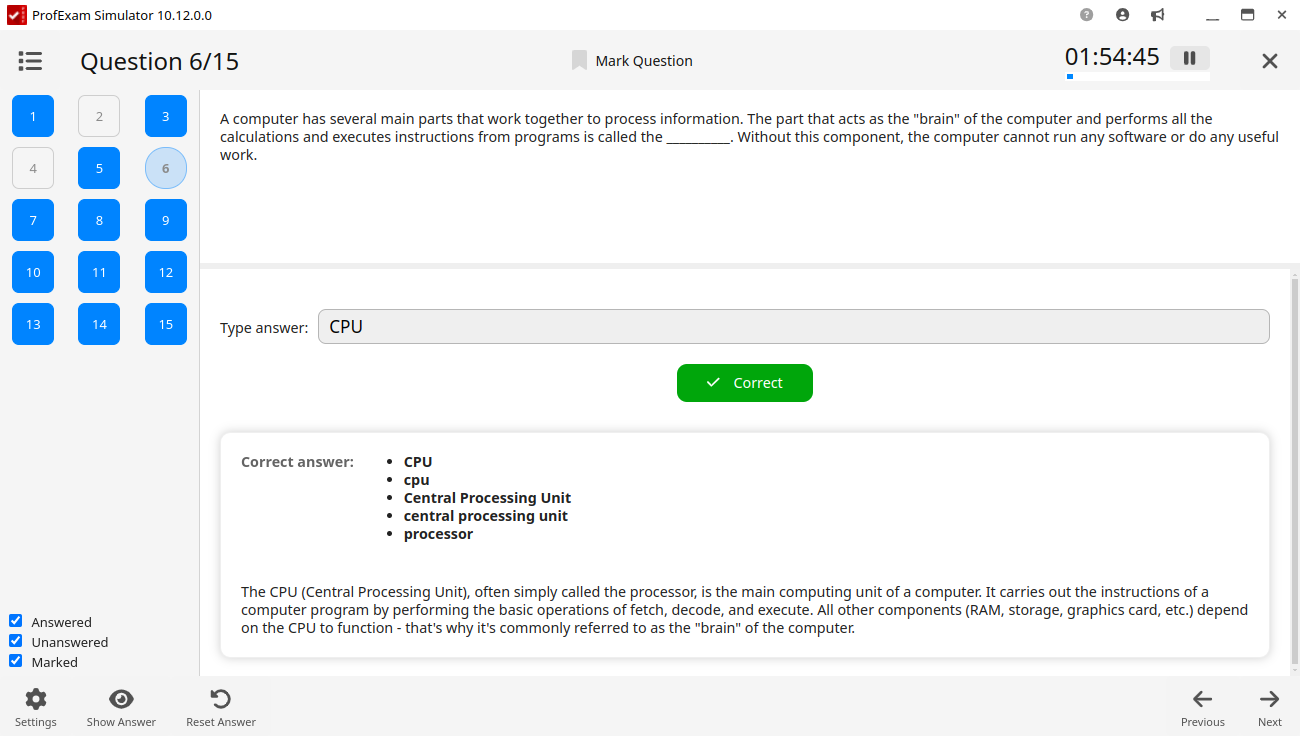Screen dimensions: 1300x736
Task: Jump to question 2
Action: [99, 116]
